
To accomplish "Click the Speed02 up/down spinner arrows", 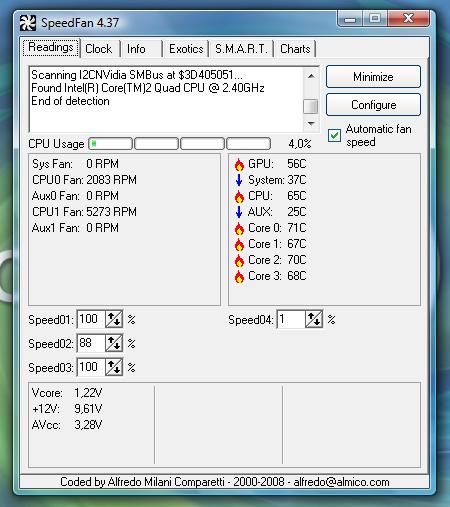I will (114, 343).
